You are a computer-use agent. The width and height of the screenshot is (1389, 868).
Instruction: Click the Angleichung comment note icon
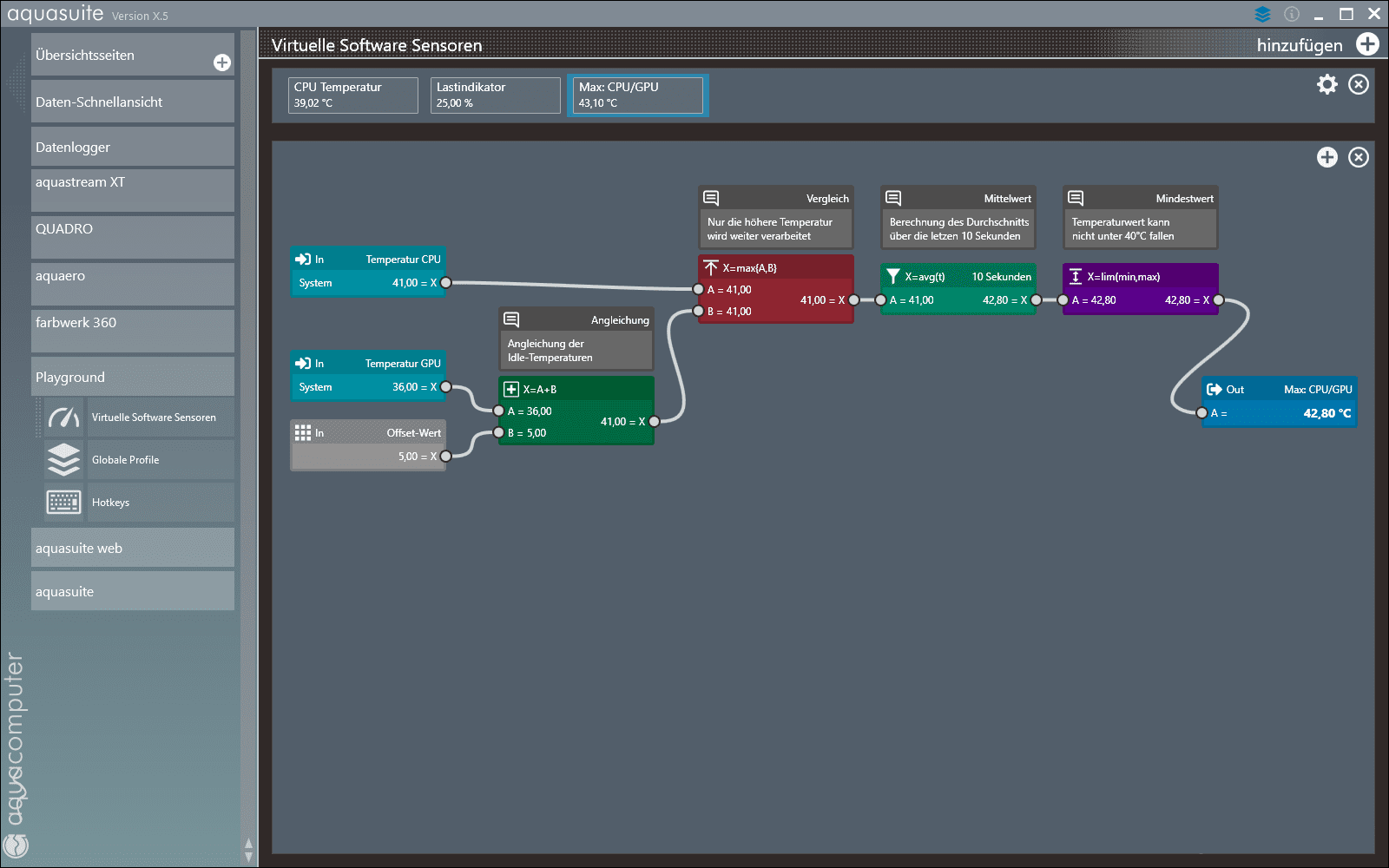coord(511,319)
